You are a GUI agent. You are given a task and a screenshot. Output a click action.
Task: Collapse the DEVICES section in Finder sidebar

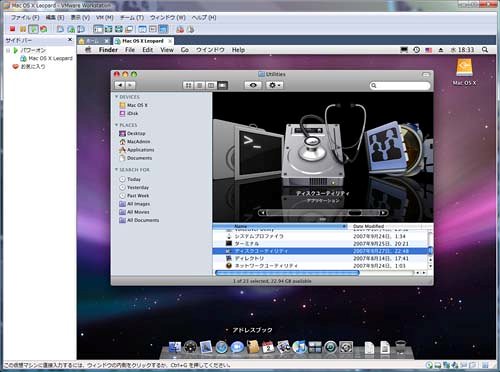116,97
